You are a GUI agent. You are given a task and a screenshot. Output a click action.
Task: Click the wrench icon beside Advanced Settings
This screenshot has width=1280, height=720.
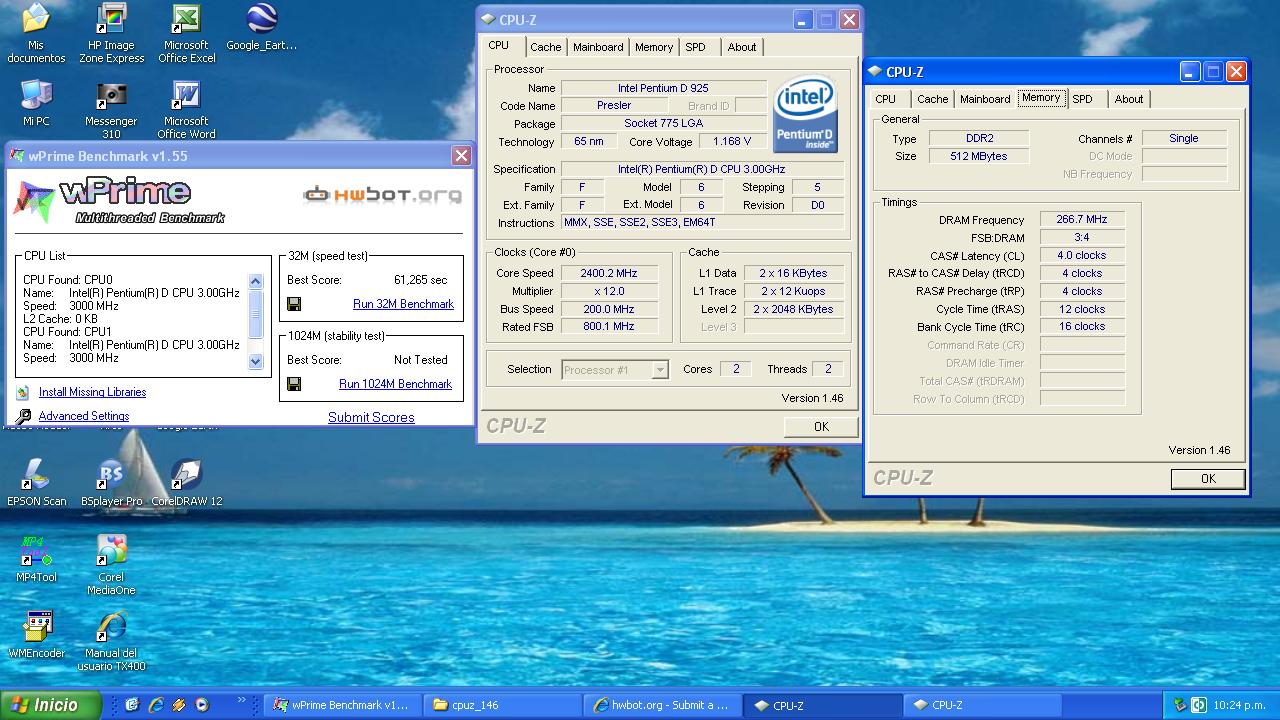23,416
